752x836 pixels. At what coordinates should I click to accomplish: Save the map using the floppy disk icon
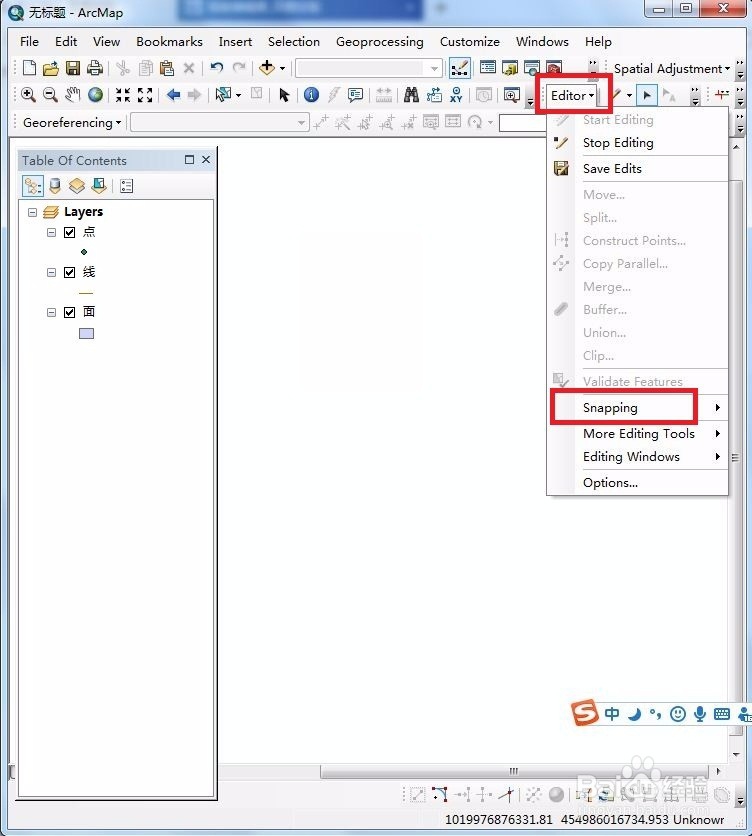point(73,68)
